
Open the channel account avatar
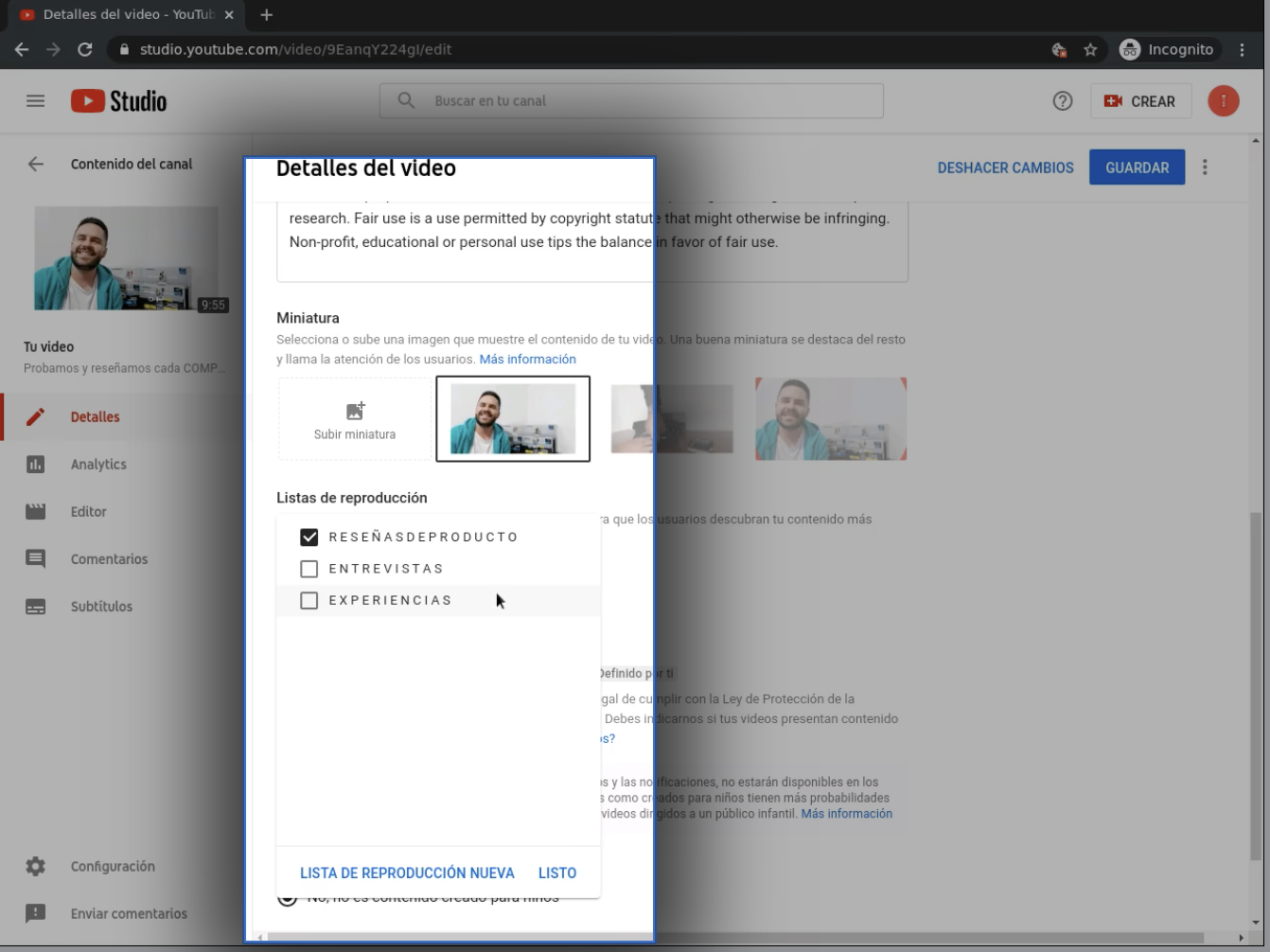pos(1224,101)
